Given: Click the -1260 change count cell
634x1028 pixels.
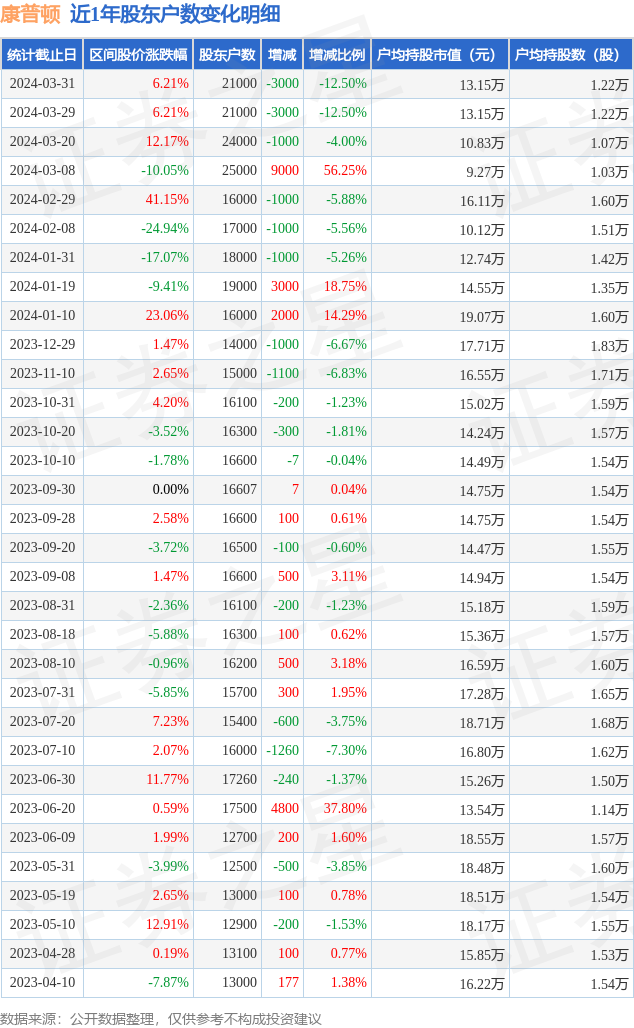Looking at the screenshot, I should 283,750.
